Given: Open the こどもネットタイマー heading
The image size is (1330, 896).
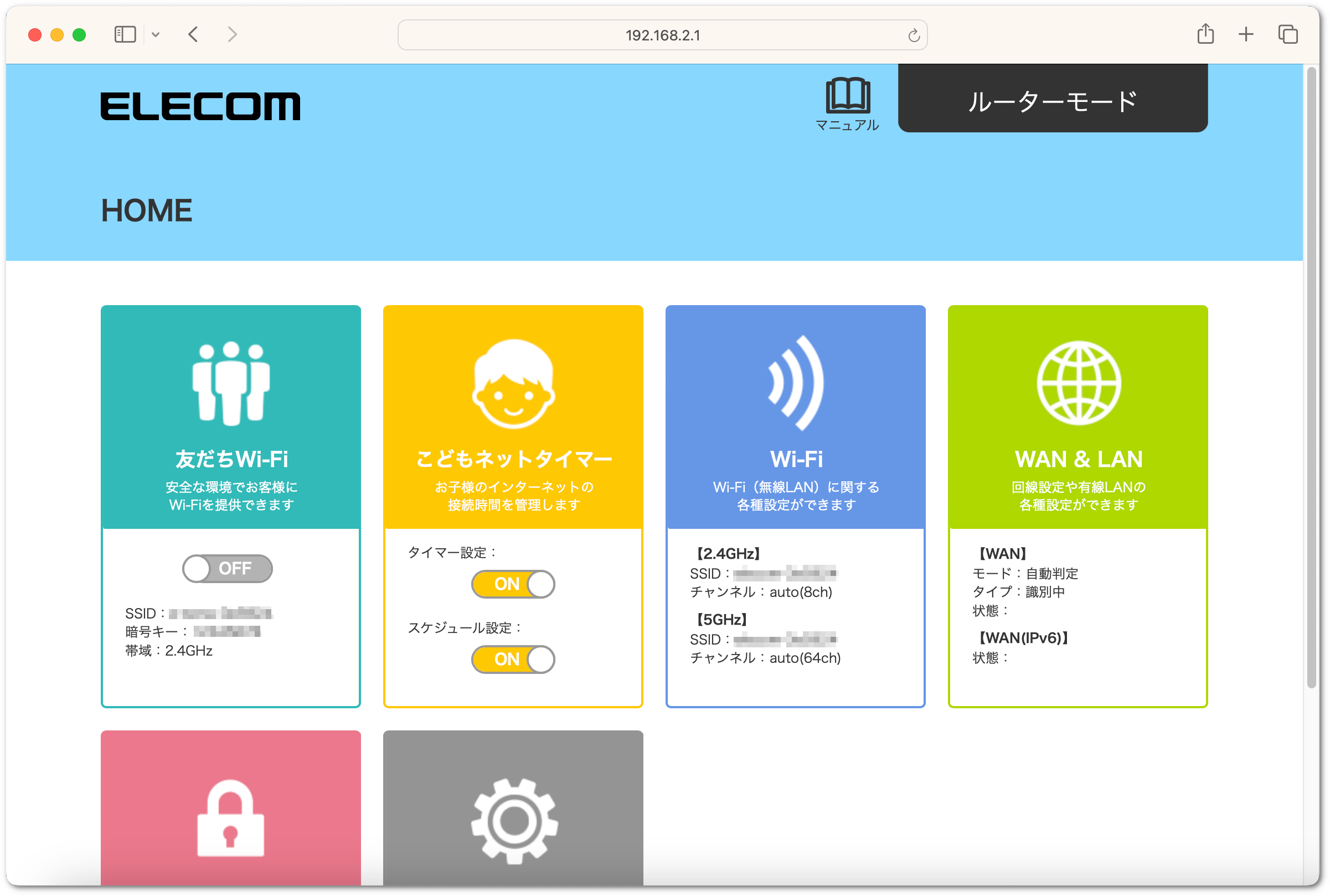Looking at the screenshot, I should point(514,460).
